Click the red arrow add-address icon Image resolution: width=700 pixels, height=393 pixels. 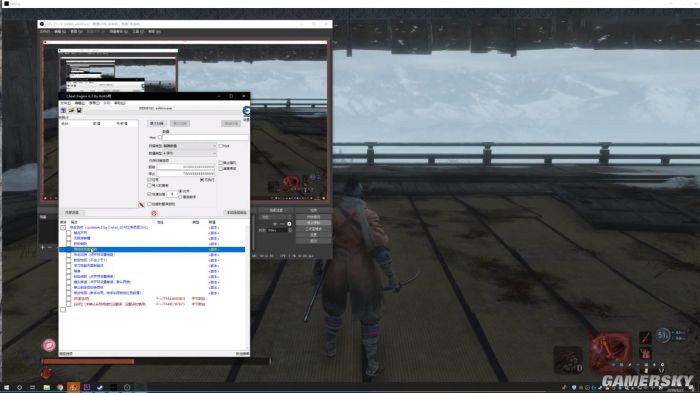click(x=142, y=205)
